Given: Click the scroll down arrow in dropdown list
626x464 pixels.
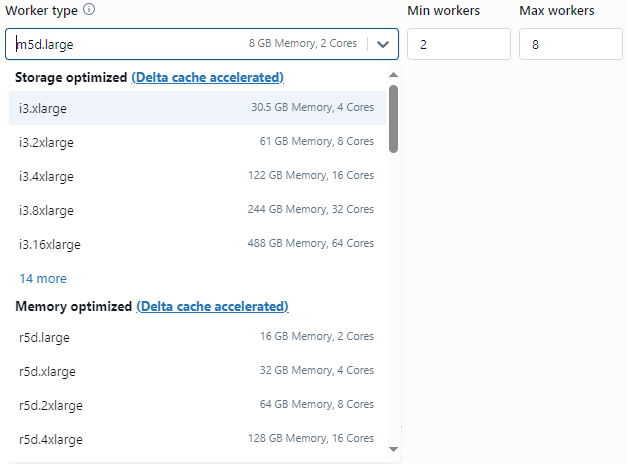Looking at the screenshot, I should point(393,450).
